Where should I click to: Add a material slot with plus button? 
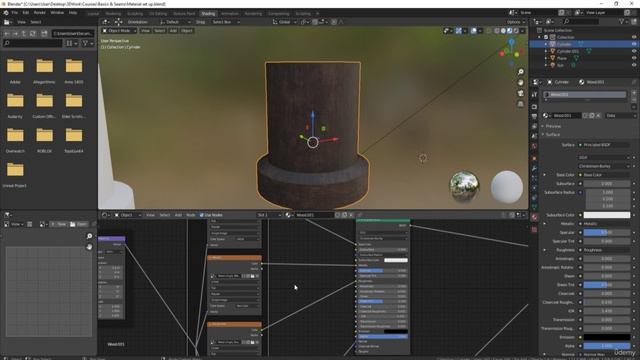coord(634,93)
